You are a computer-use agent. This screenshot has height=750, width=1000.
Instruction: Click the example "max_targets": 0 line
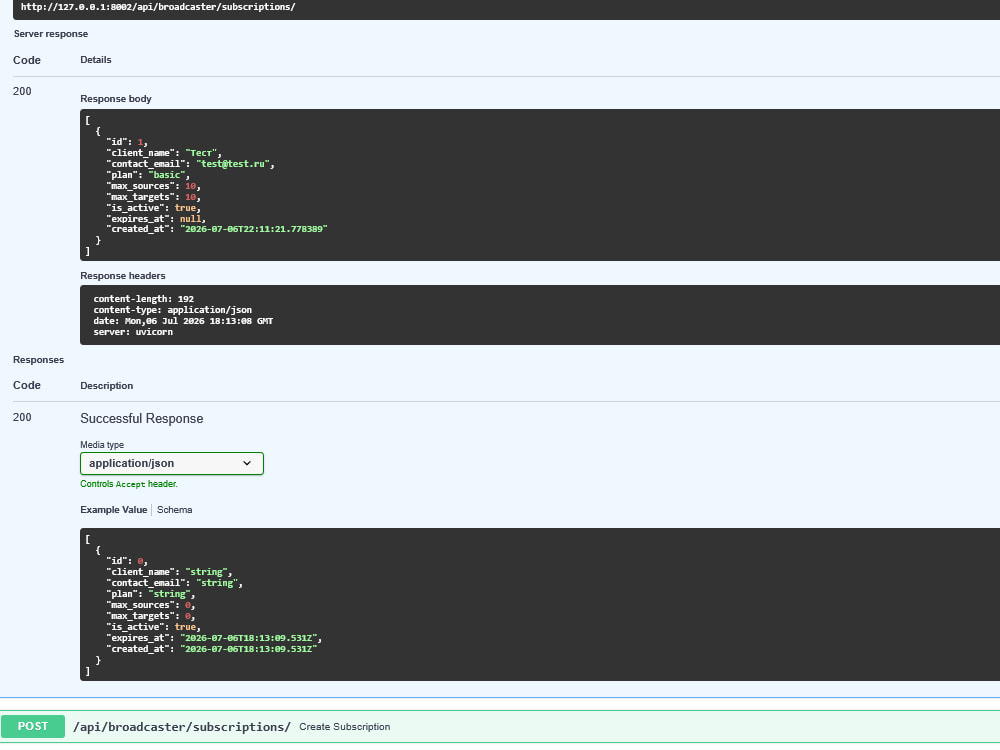(151, 616)
